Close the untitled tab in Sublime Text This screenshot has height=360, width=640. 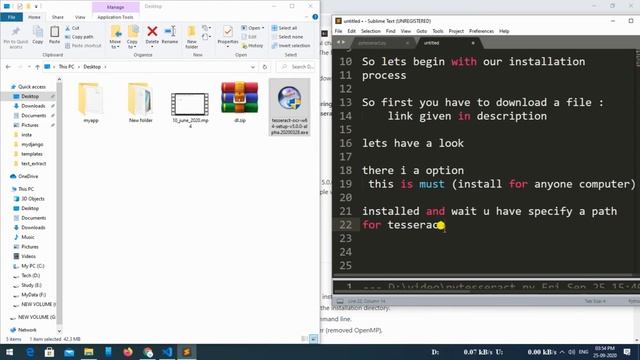(473, 43)
